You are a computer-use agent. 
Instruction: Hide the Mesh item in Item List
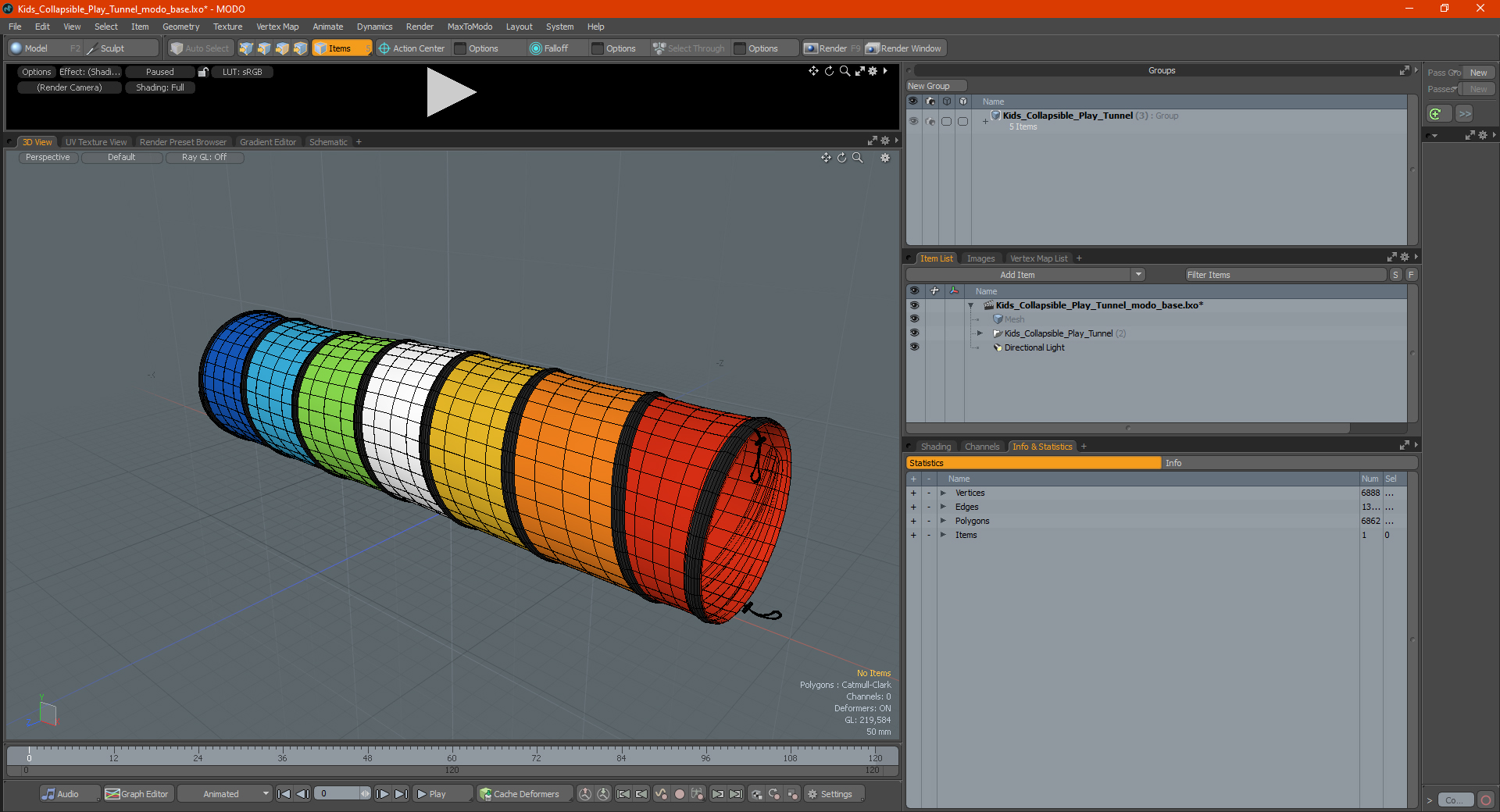(914, 319)
